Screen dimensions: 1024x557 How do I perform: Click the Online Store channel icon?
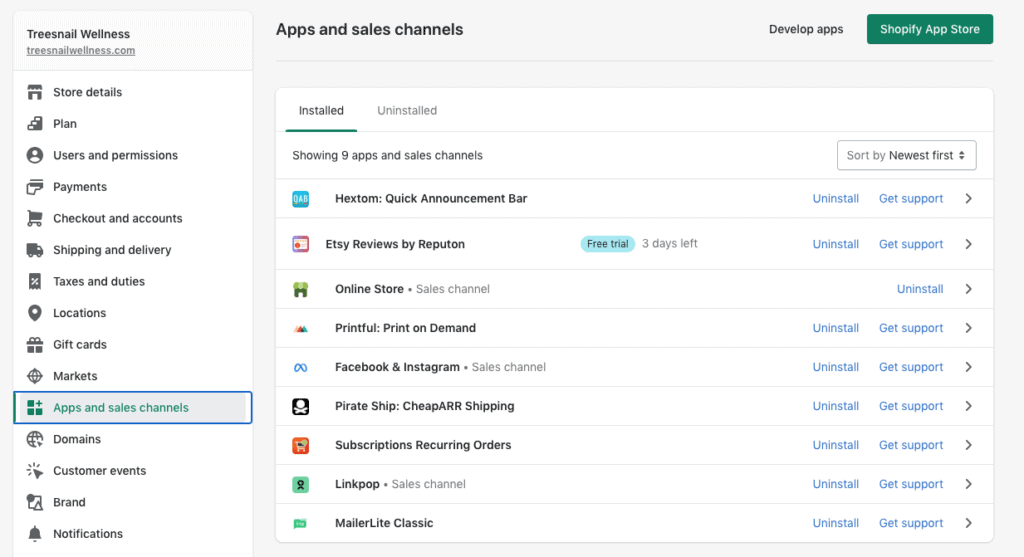pyautogui.click(x=300, y=289)
